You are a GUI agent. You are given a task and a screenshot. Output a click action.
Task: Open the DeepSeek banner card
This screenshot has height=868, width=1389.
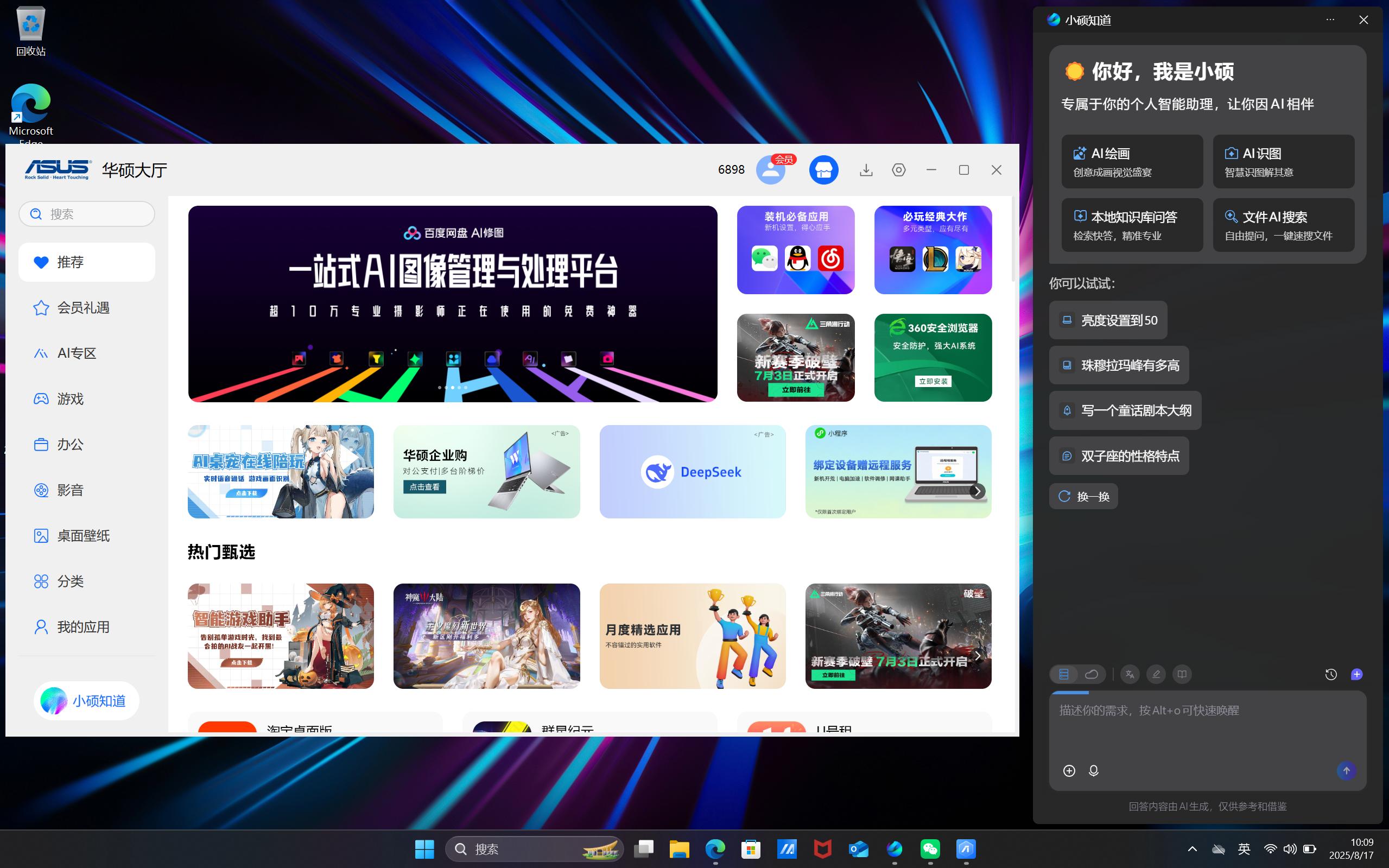click(x=692, y=471)
